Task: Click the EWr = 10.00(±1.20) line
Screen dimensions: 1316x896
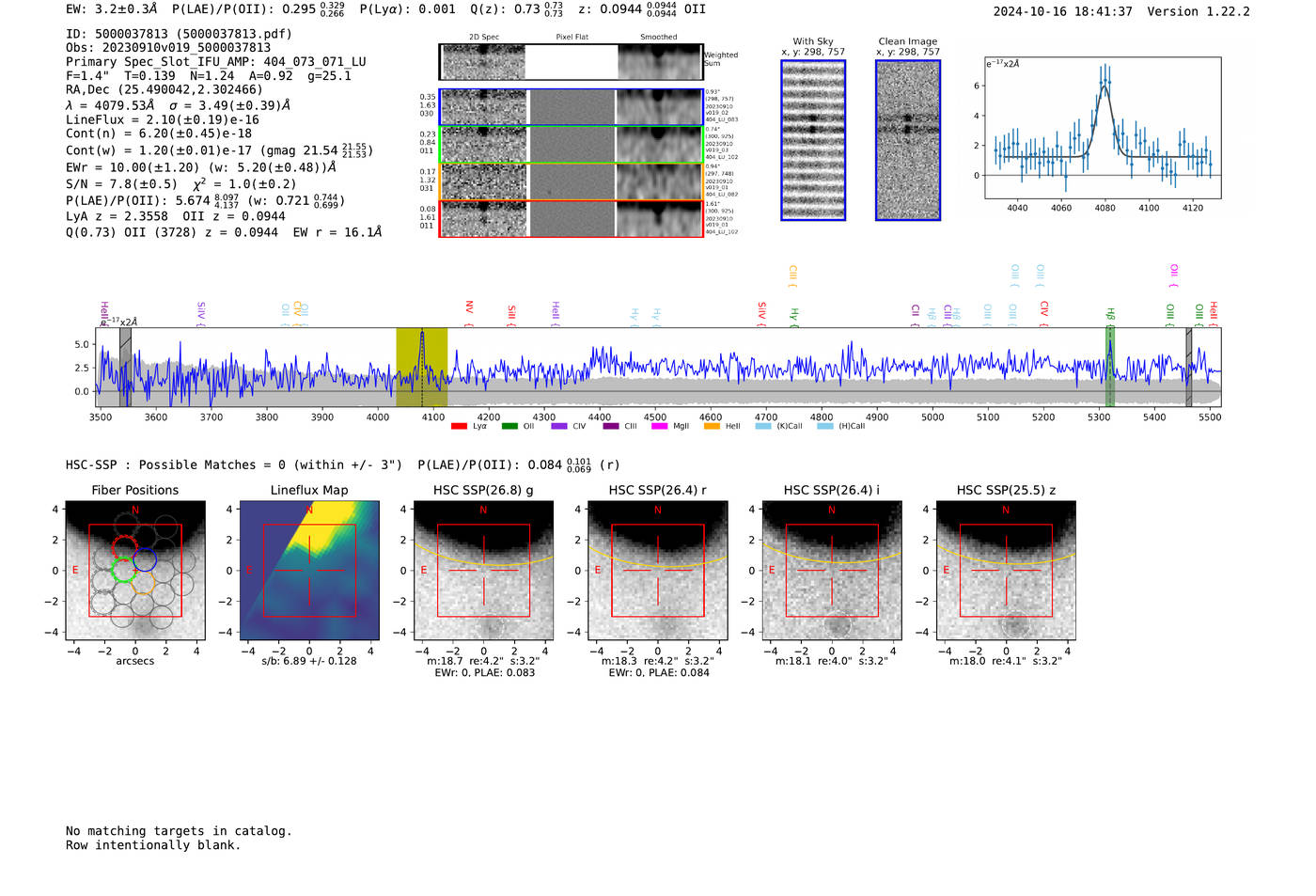Action: pyautogui.click(x=201, y=167)
